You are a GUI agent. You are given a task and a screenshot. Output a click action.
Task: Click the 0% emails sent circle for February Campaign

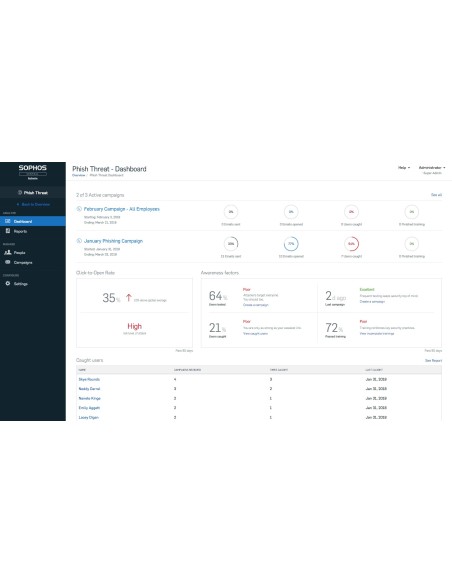[231, 212]
